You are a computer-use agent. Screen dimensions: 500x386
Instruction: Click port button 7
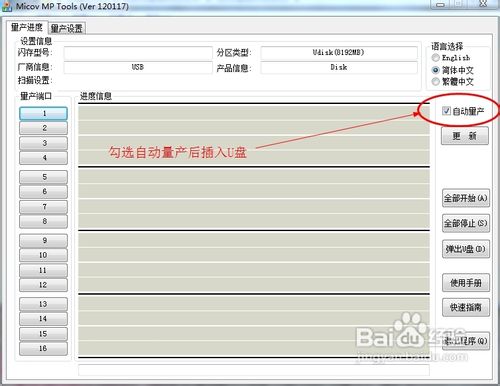tap(44, 207)
